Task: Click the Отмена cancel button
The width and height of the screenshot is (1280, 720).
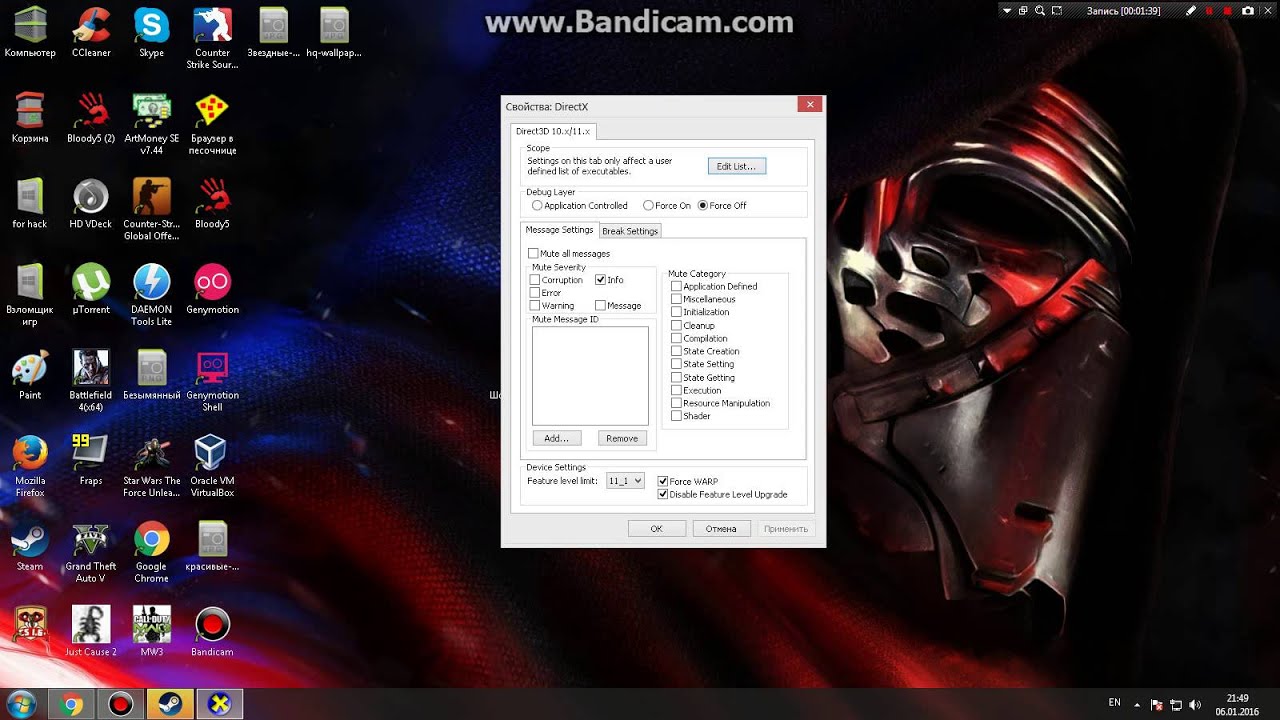Action: [x=721, y=529]
